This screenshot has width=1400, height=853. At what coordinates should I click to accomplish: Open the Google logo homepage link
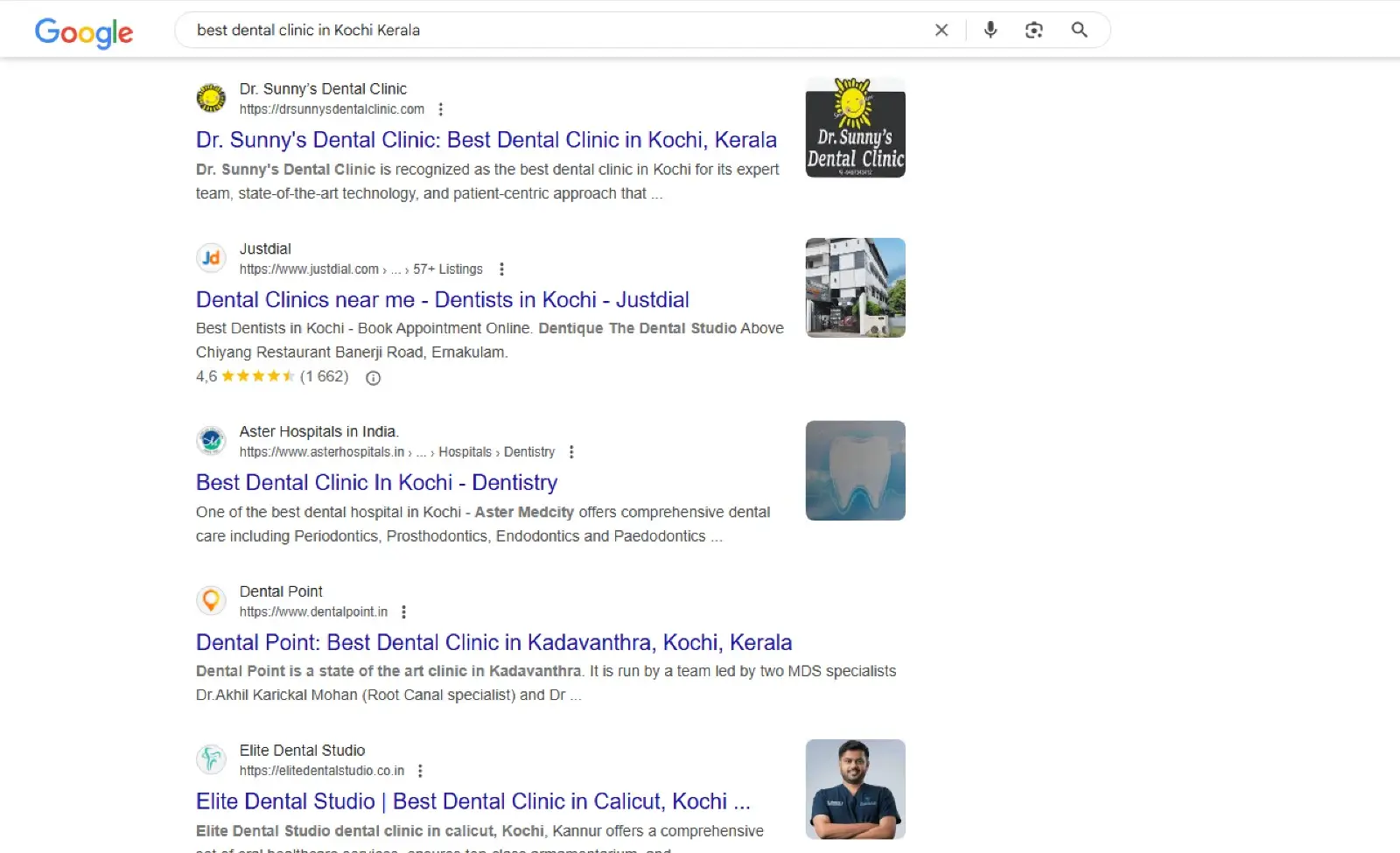(x=84, y=31)
